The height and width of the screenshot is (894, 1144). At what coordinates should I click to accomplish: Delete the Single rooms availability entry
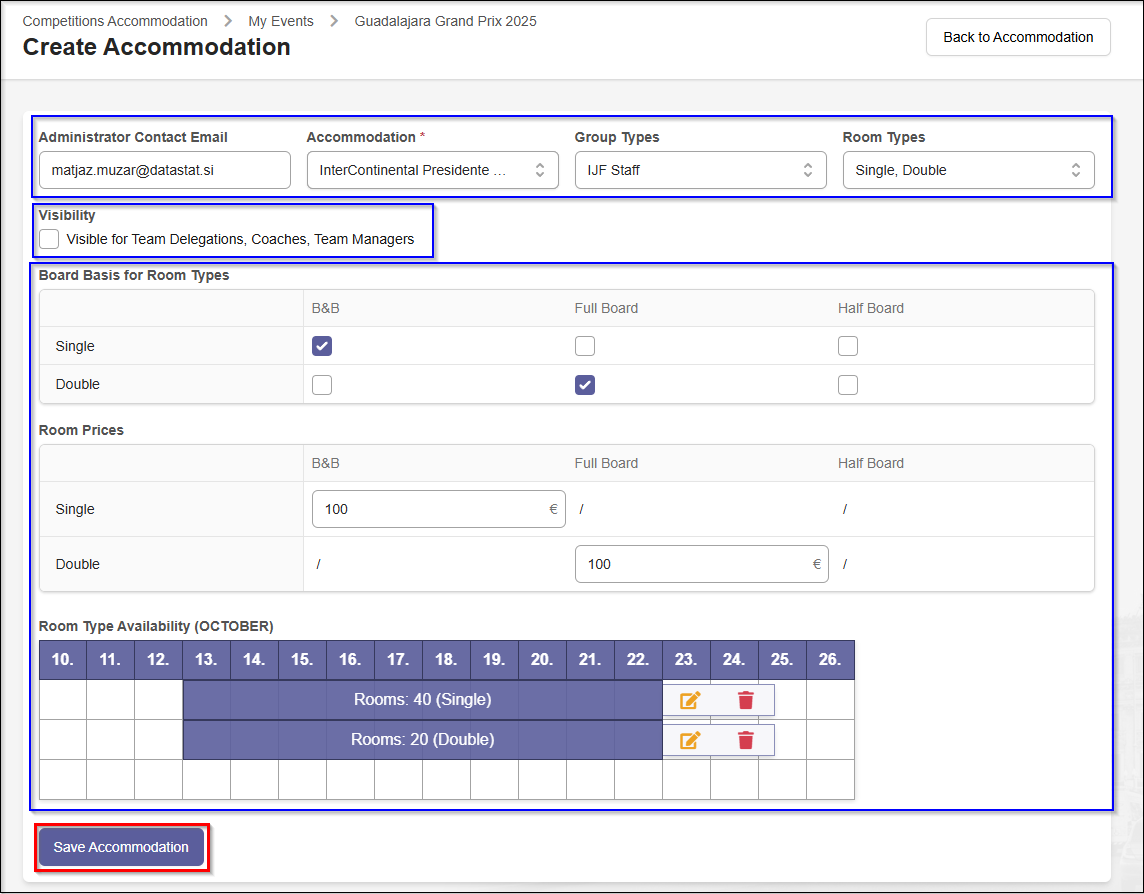(x=745, y=700)
